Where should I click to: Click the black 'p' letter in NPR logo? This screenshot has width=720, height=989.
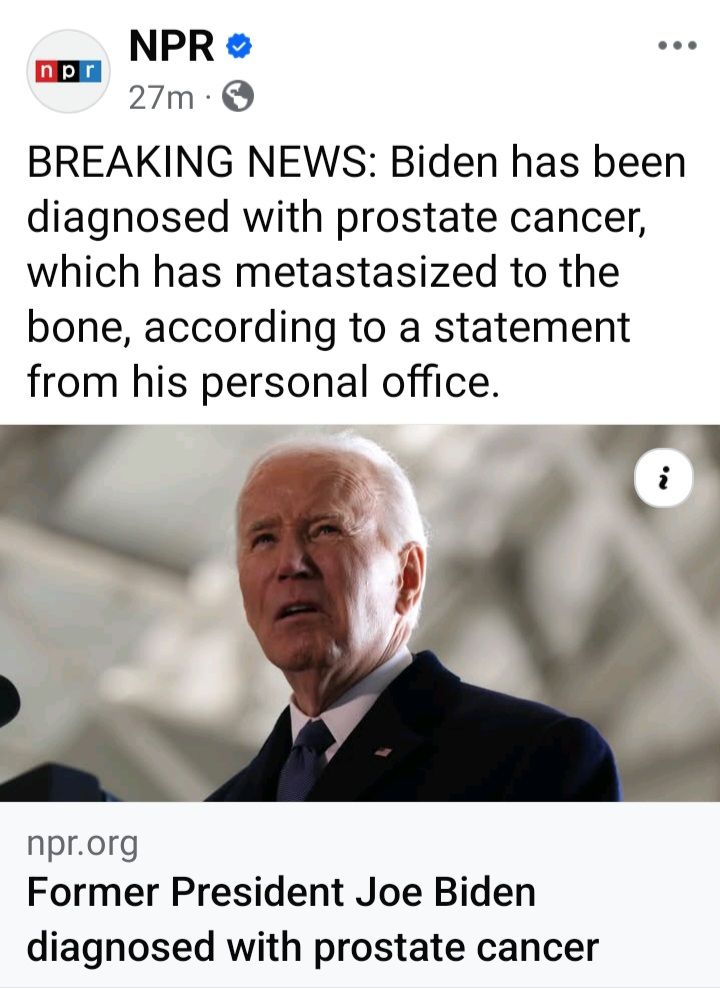68,71
